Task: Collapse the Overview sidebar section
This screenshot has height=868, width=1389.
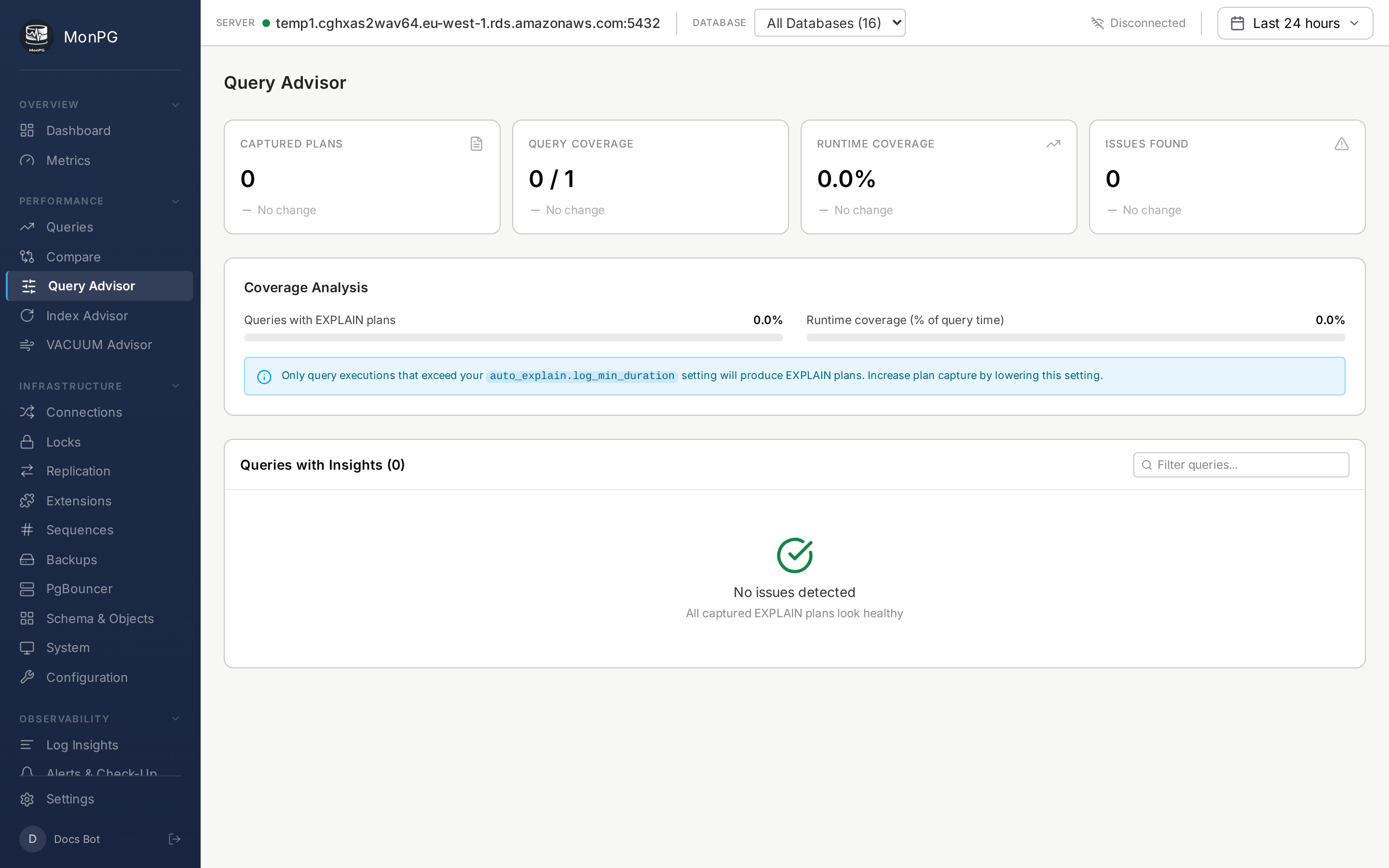Action: pos(176,105)
